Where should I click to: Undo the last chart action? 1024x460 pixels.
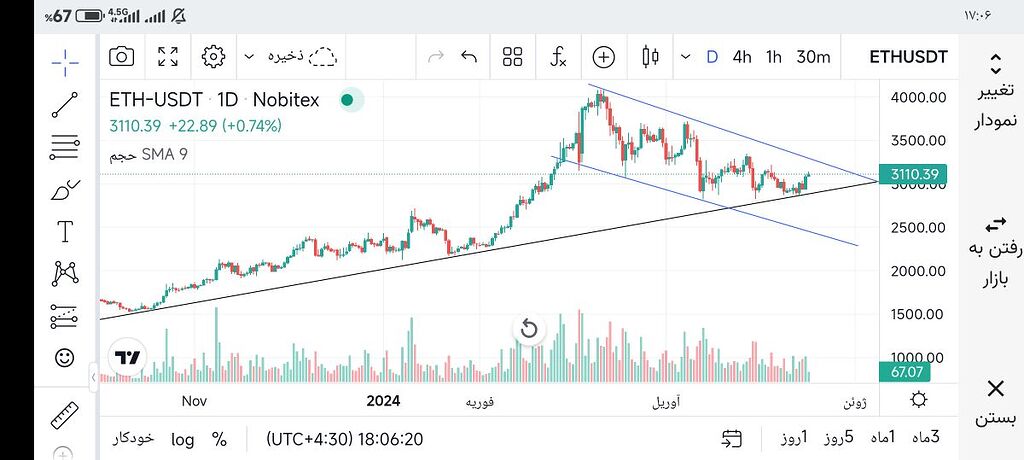pos(468,56)
